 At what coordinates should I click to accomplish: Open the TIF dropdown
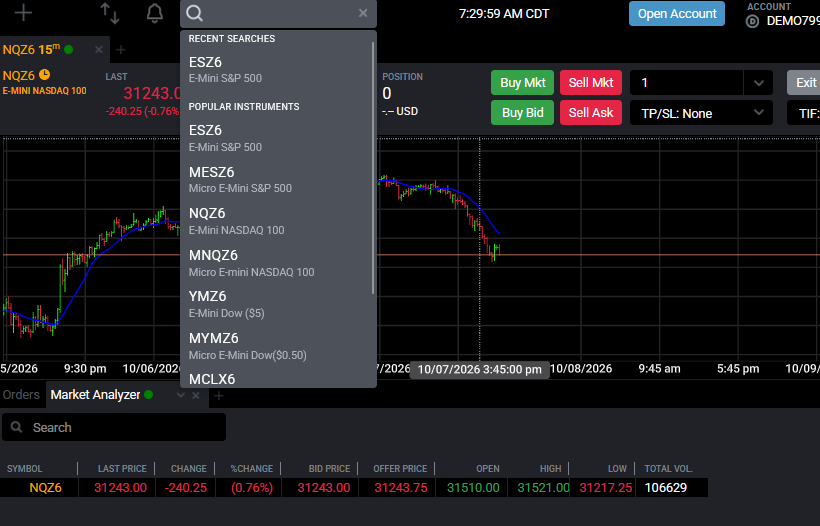click(x=803, y=113)
